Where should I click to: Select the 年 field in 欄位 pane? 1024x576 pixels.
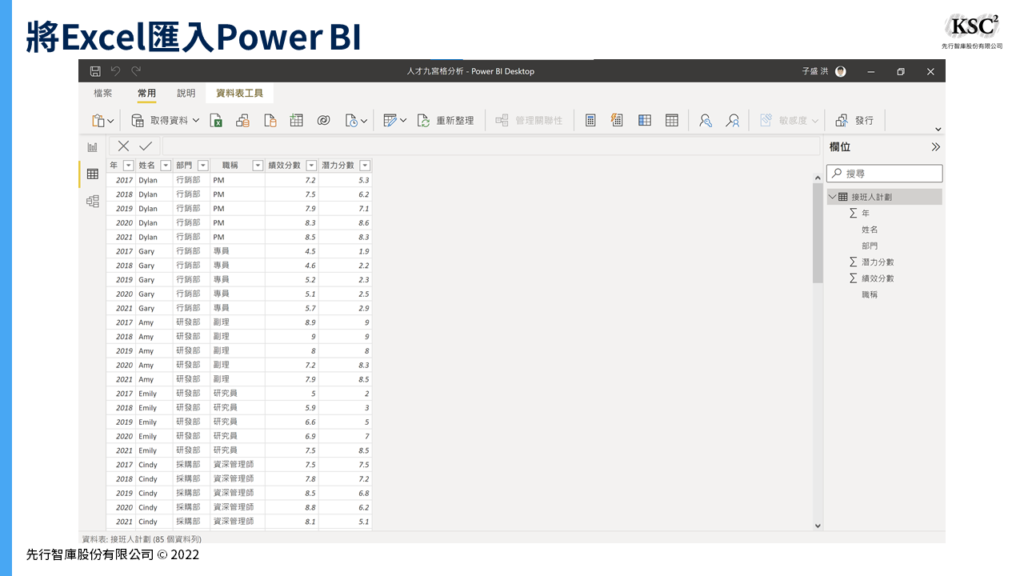(x=865, y=213)
